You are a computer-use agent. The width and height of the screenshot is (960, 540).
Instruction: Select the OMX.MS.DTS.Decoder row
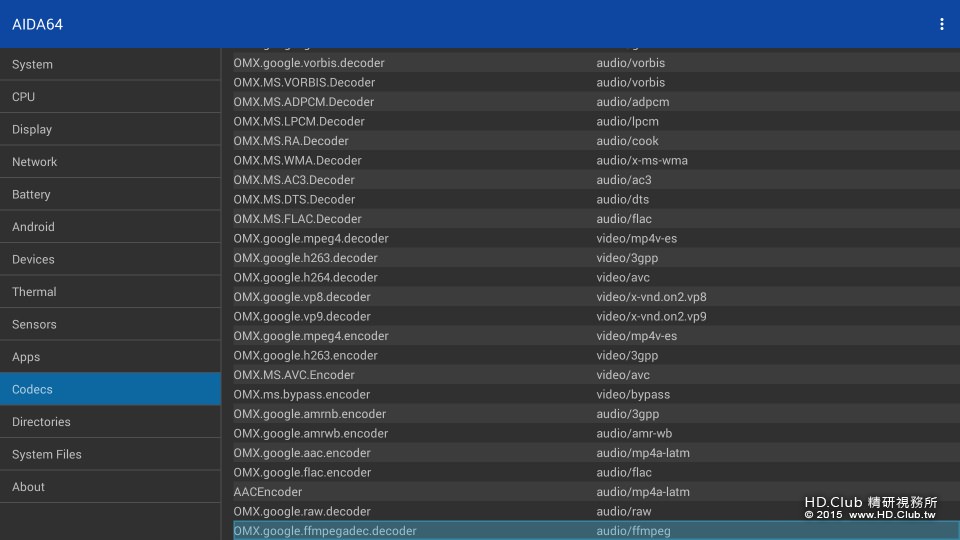(x=596, y=200)
